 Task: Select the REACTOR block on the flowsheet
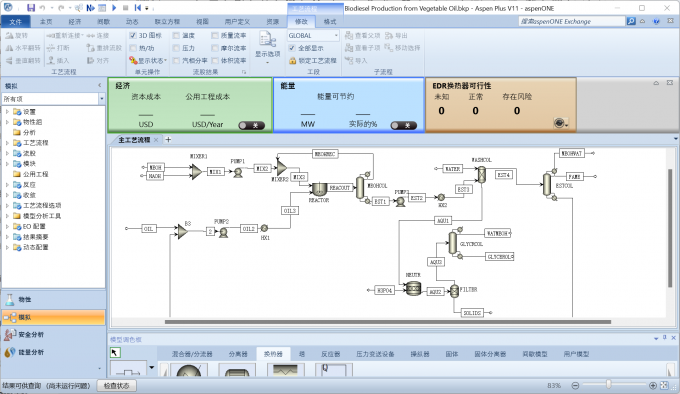[x=319, y=189]
